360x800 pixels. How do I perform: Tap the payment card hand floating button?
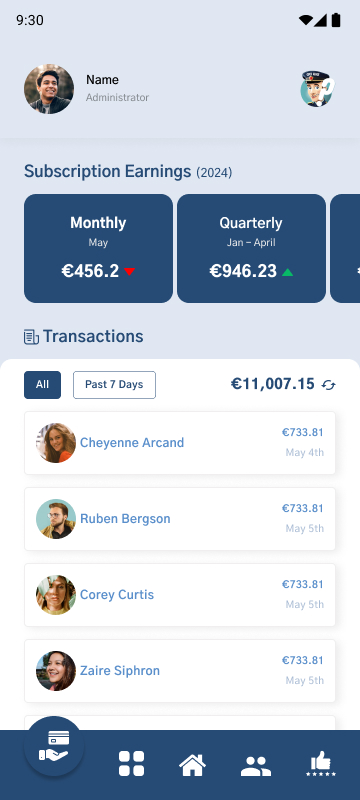[x=54, y=746]
